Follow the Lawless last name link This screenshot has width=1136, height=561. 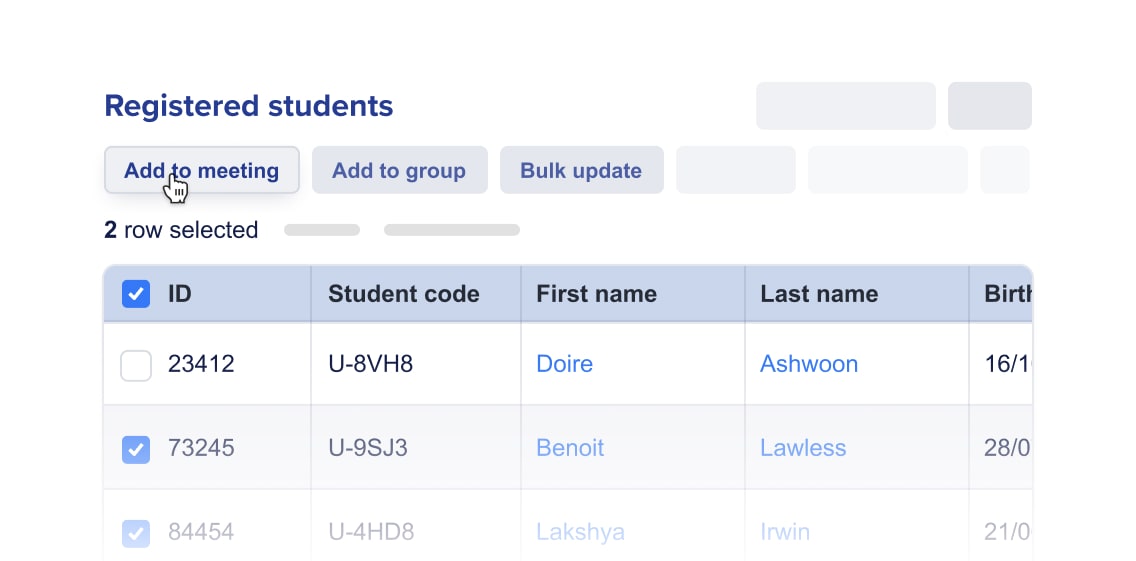(803, 448)
